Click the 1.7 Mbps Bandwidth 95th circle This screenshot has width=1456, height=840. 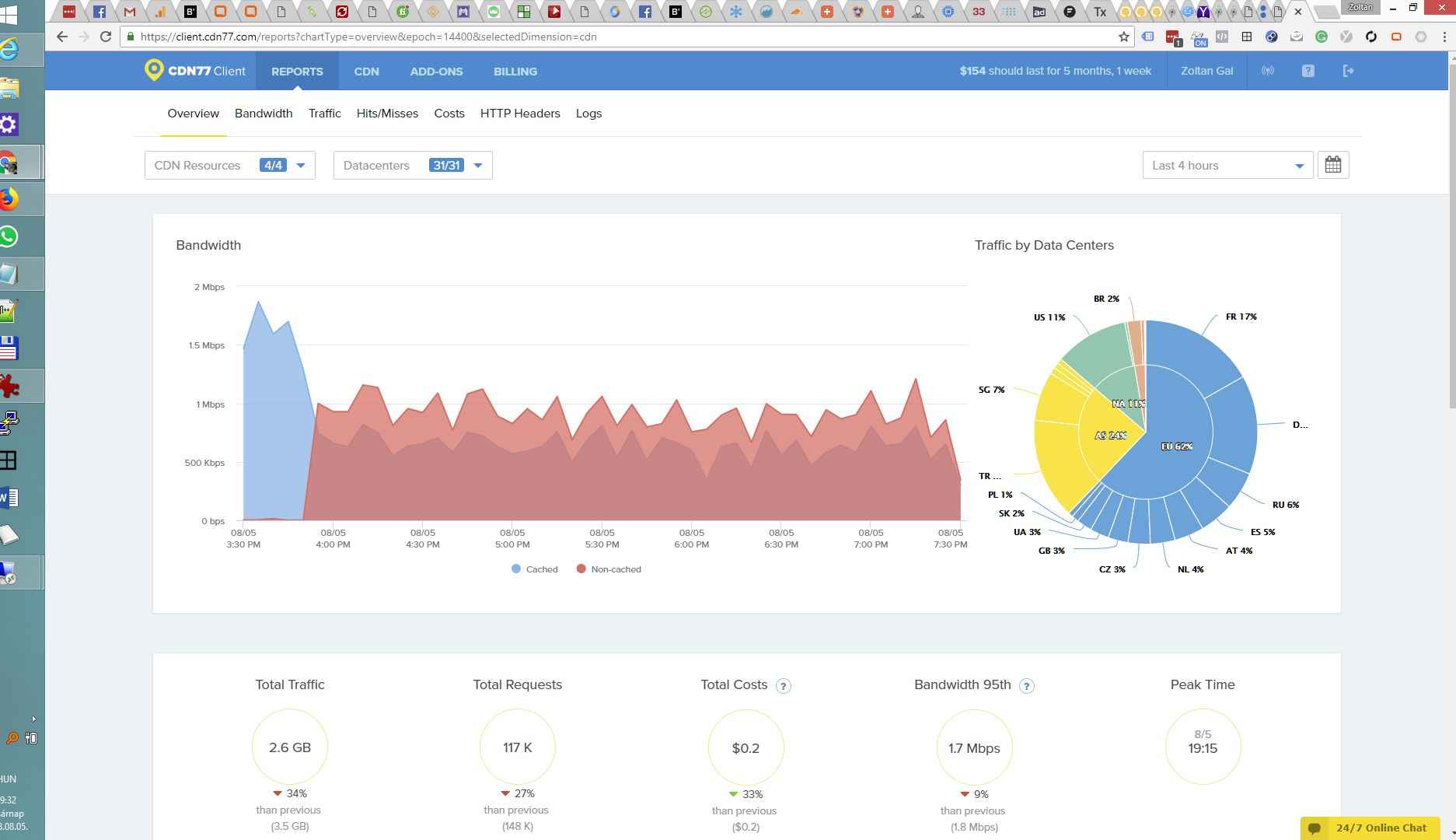pyautogui.click(x=974, y=747)
